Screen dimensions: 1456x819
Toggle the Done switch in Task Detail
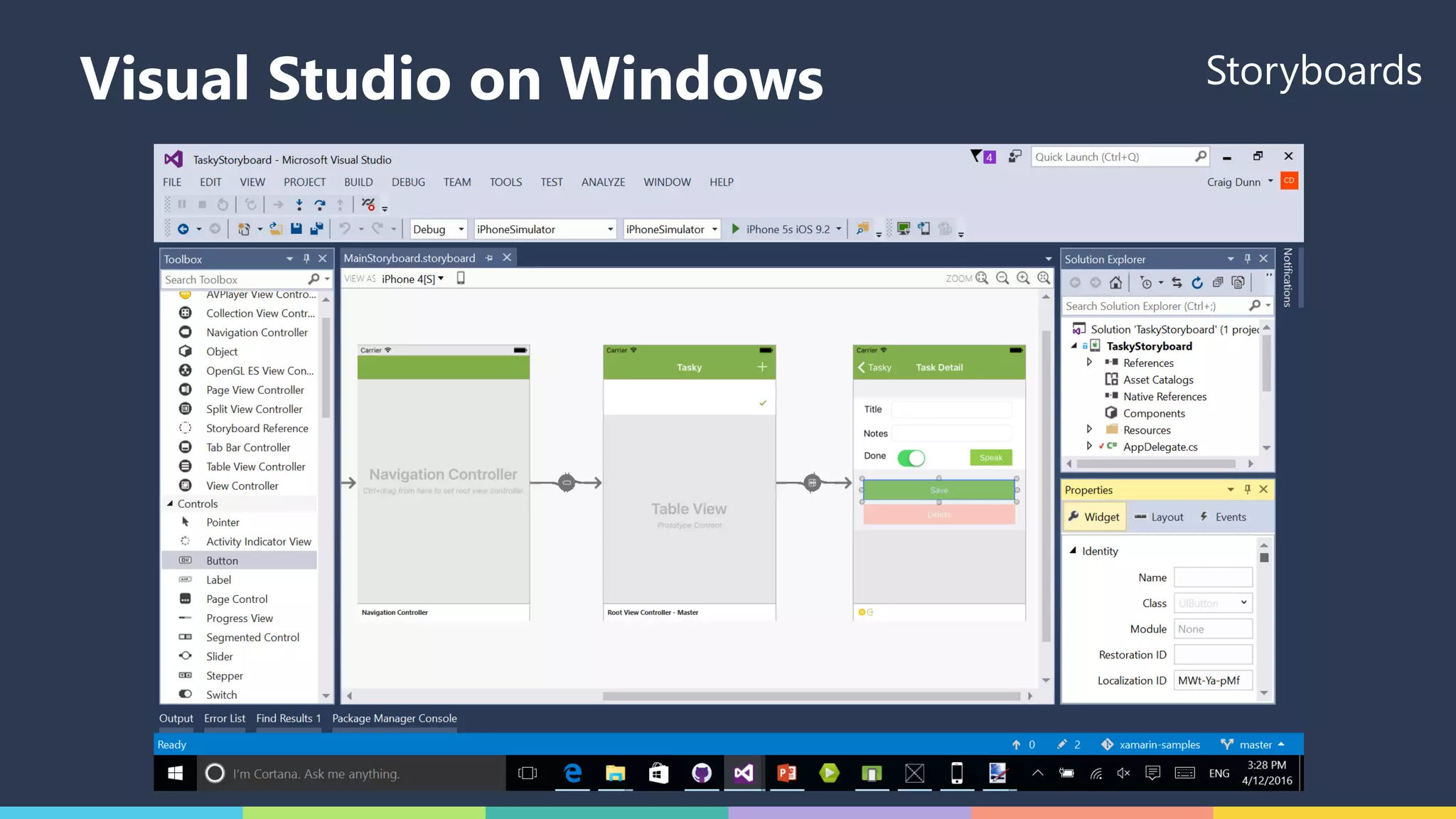(911, 458)
